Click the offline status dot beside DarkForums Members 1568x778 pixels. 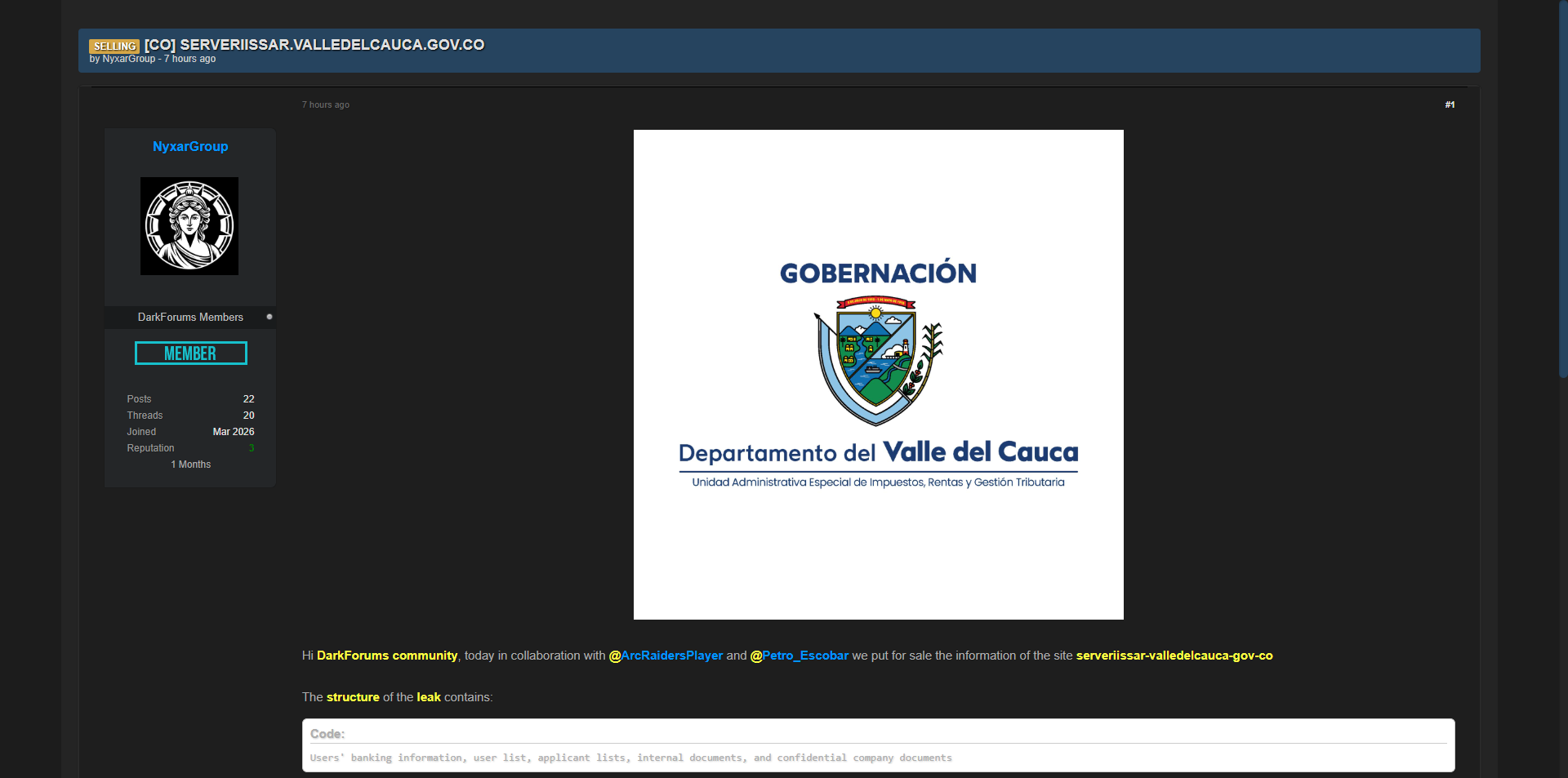[x=269, y=317]
